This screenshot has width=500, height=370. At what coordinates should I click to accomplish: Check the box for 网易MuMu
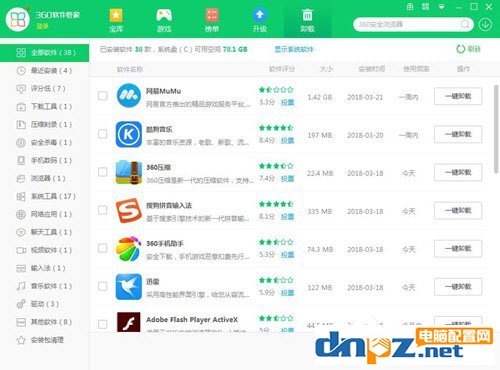(103, 96)
